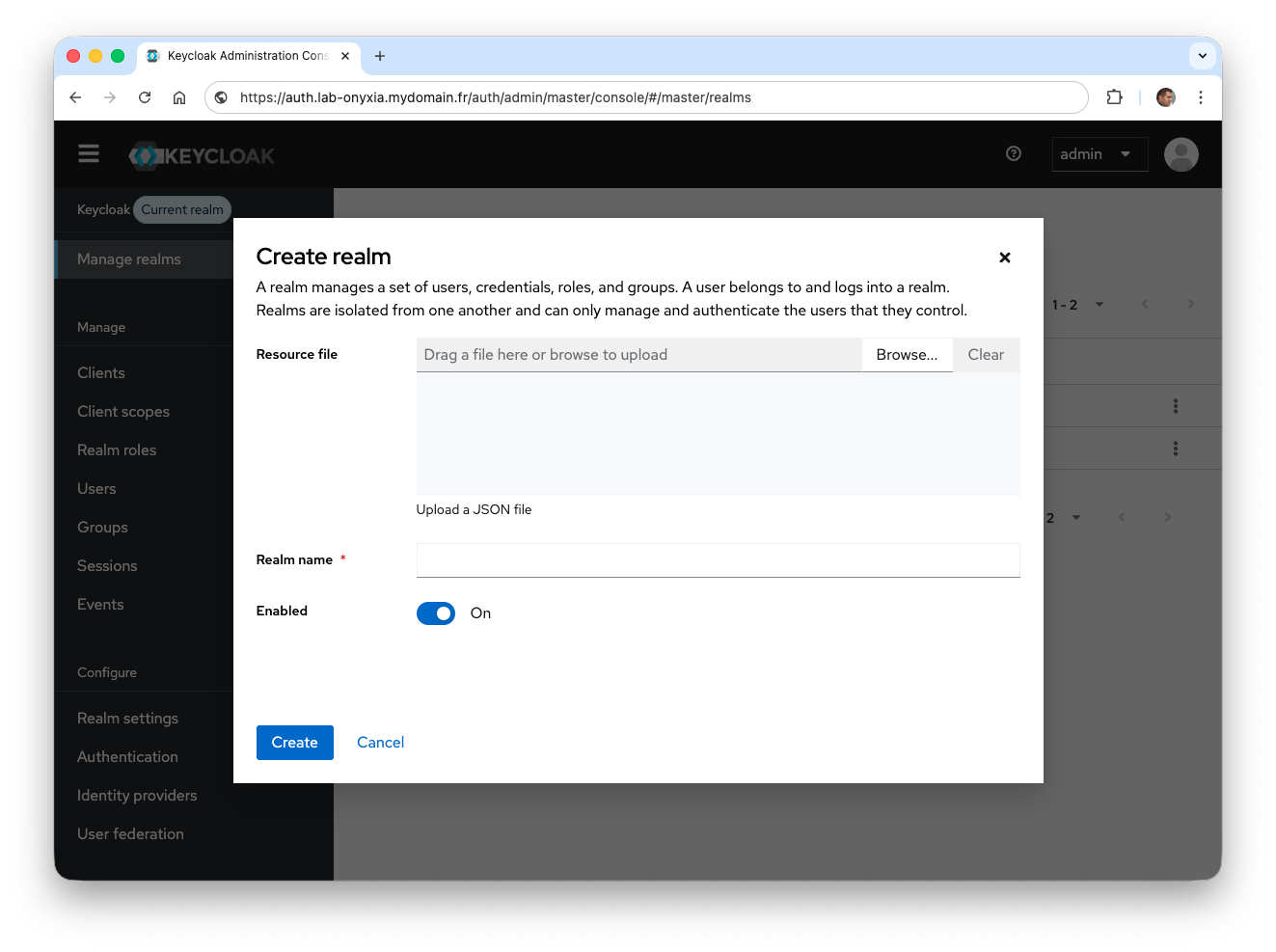Image resolution: width=1276 pixels, height=952 pixels.
Task: Click the Cancel link
Action: click(x=380, y=743)
